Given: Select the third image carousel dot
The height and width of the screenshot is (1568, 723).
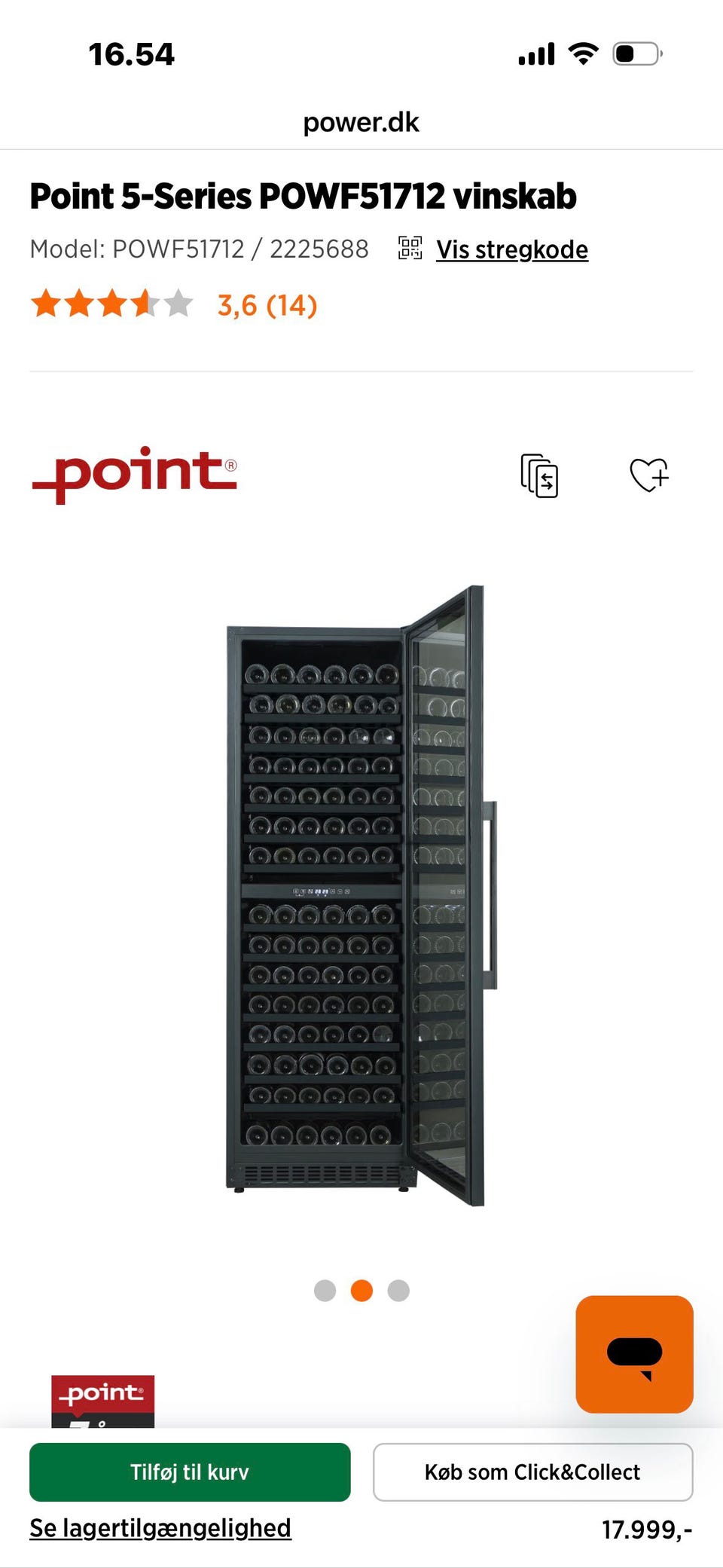Looking at the screenshot, I should pos(398,1291).
